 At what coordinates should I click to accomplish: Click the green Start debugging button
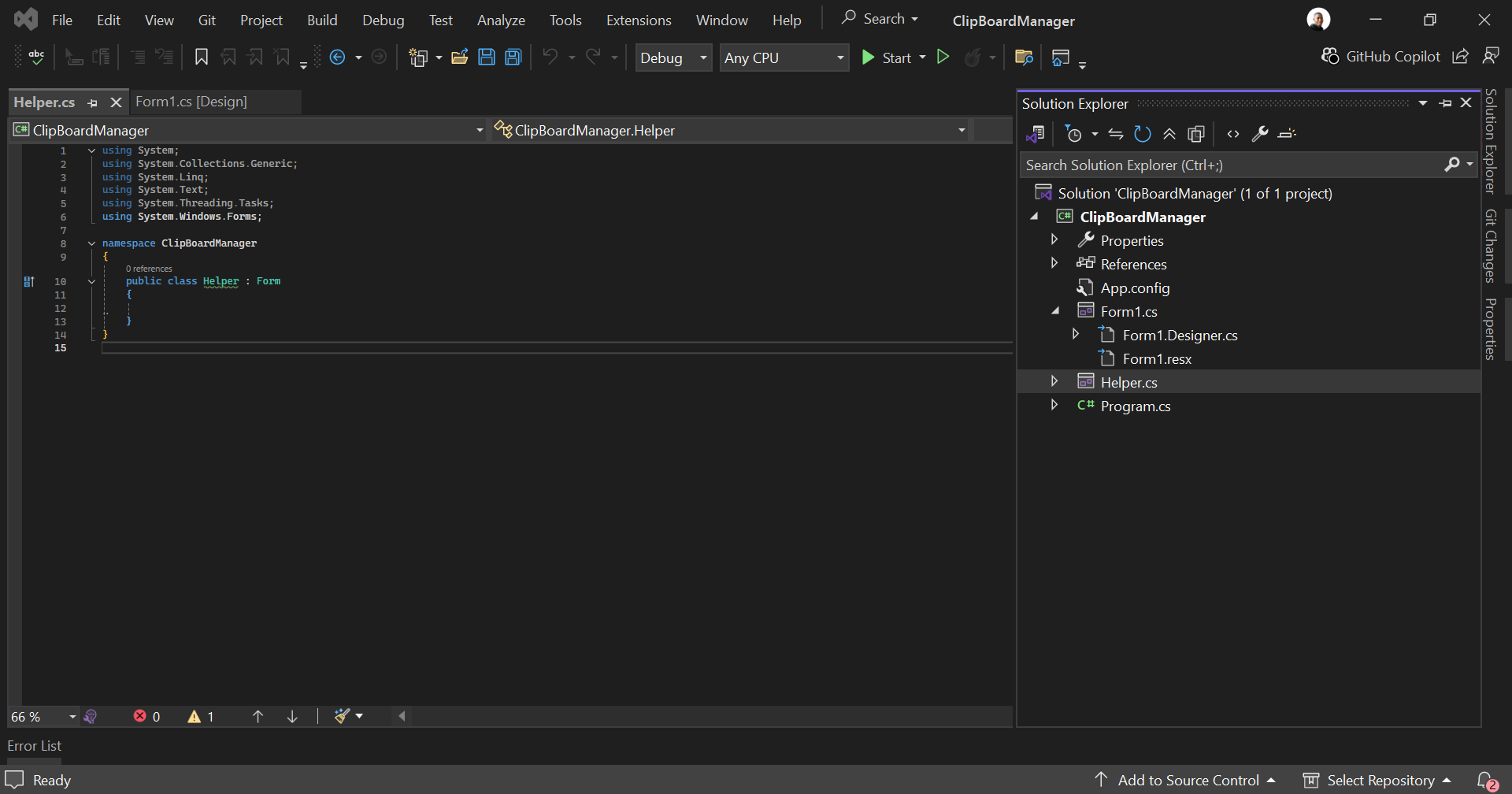tap(887, 58)
